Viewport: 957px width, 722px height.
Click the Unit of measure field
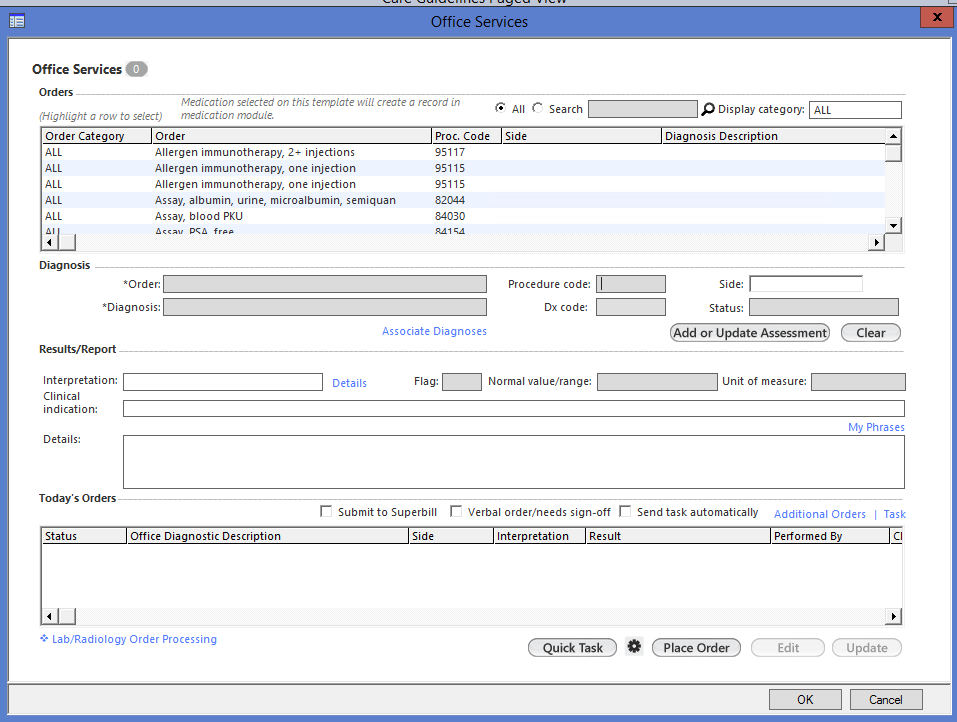[x=858, y=382]
